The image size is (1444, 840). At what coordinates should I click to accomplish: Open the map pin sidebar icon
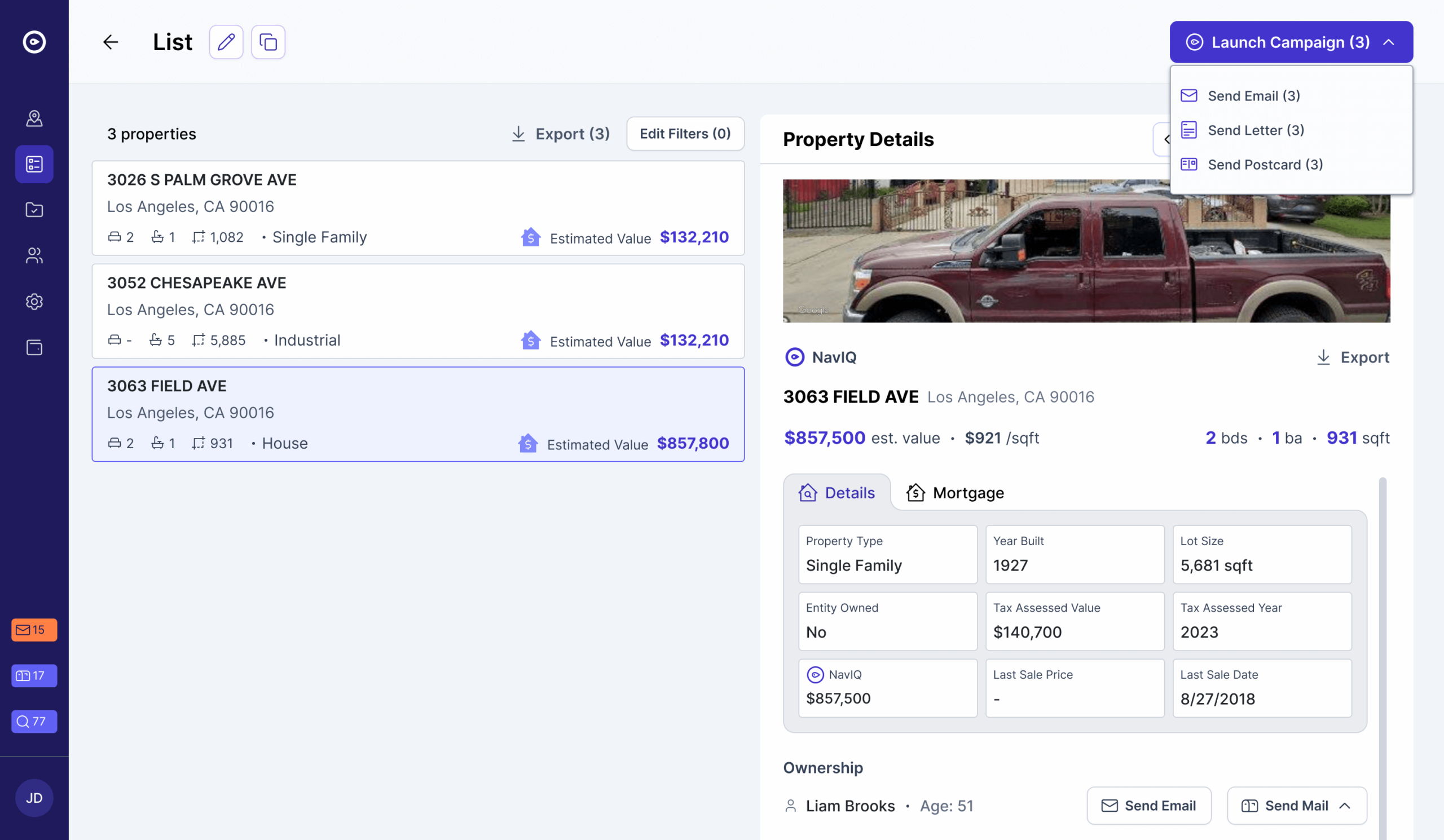34,118
